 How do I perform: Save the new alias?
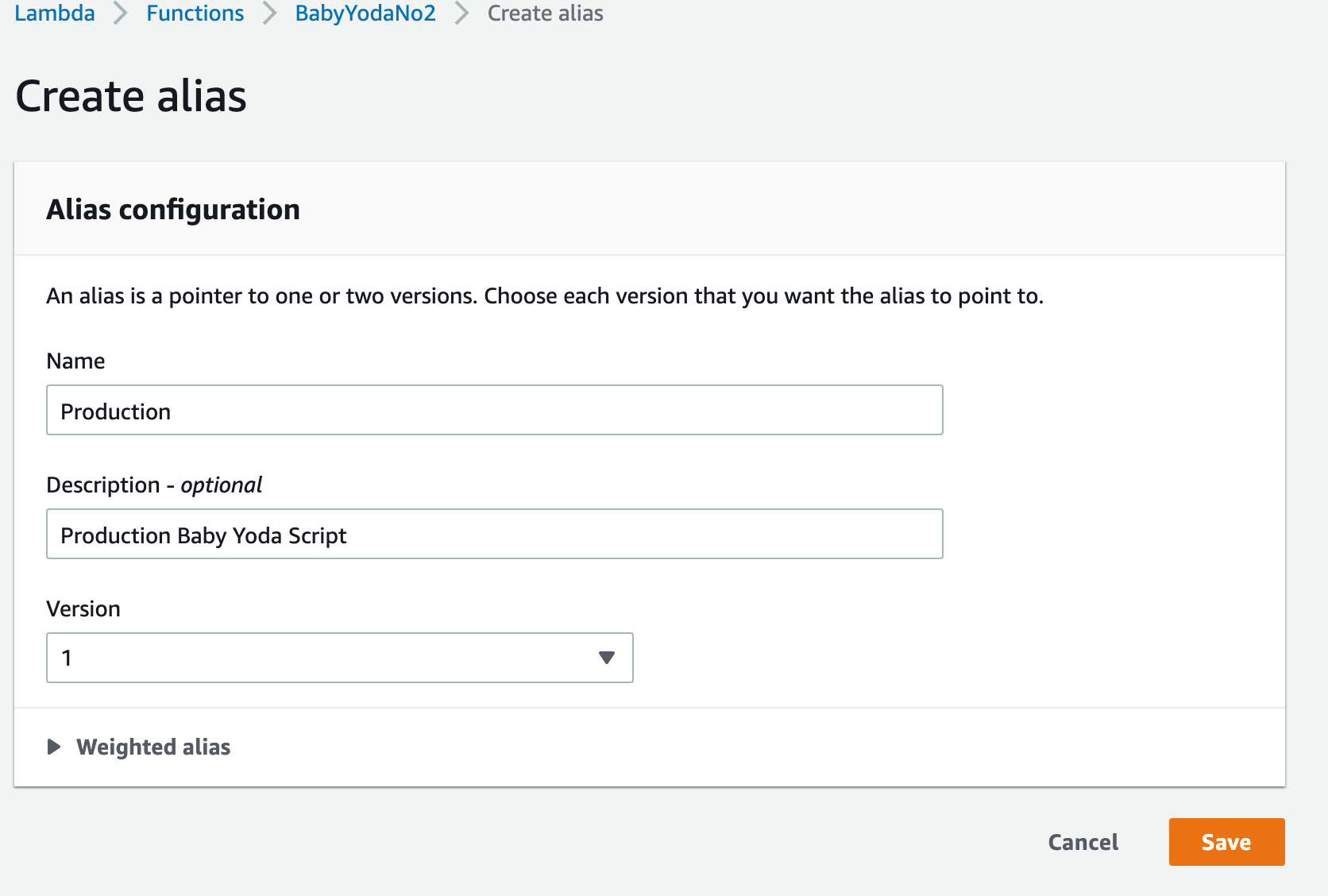(x=1226, y=842)
